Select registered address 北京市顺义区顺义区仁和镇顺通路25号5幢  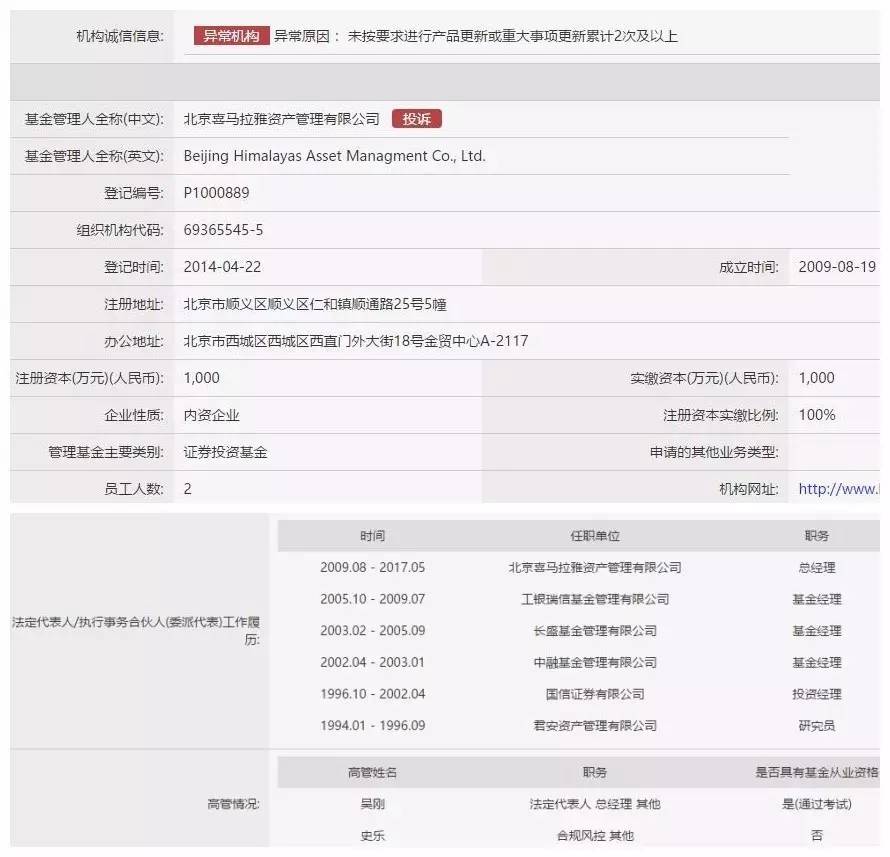tap(315, 304)
